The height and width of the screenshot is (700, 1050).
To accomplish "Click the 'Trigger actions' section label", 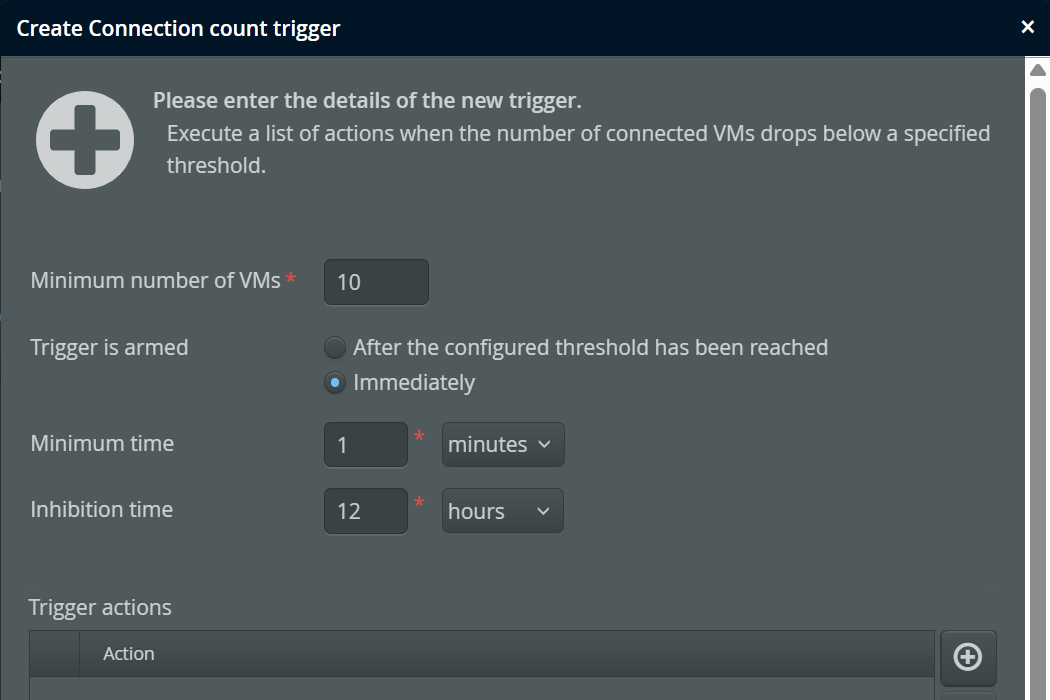I will click(x=100, y=607).
